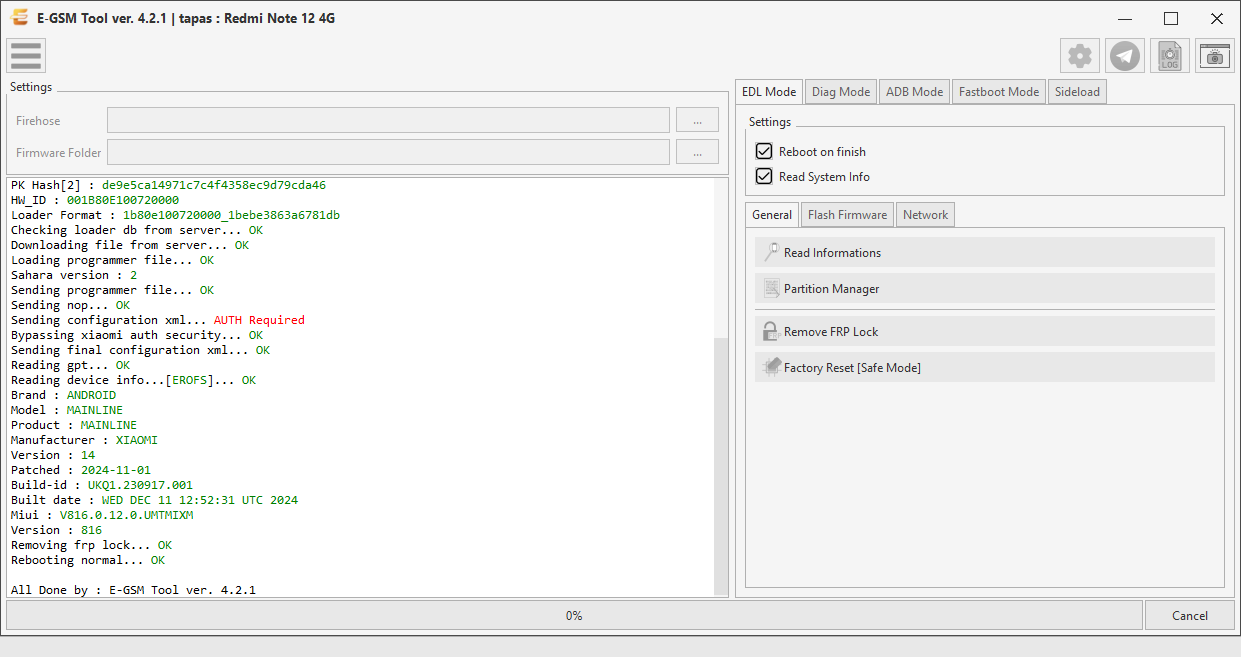This screenshot has height=657, width=1241.
Task: Toggle the Reboot on finish checkbox
Action: click(764, 151)
